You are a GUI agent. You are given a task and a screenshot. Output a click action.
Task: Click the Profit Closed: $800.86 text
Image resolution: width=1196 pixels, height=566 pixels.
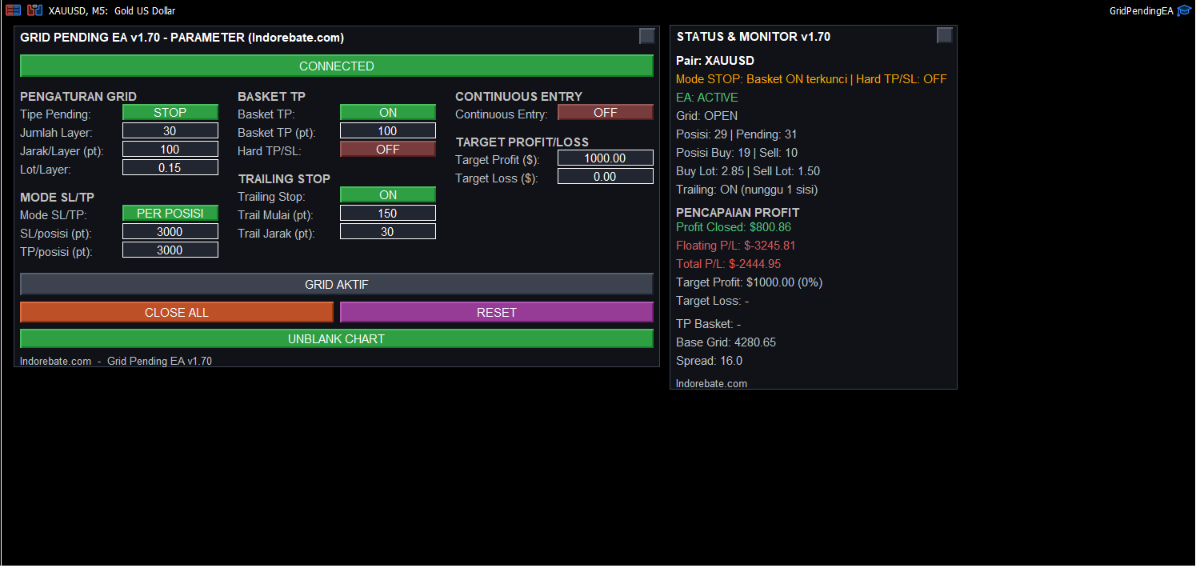pyautogui.click(x=733, y=227)
